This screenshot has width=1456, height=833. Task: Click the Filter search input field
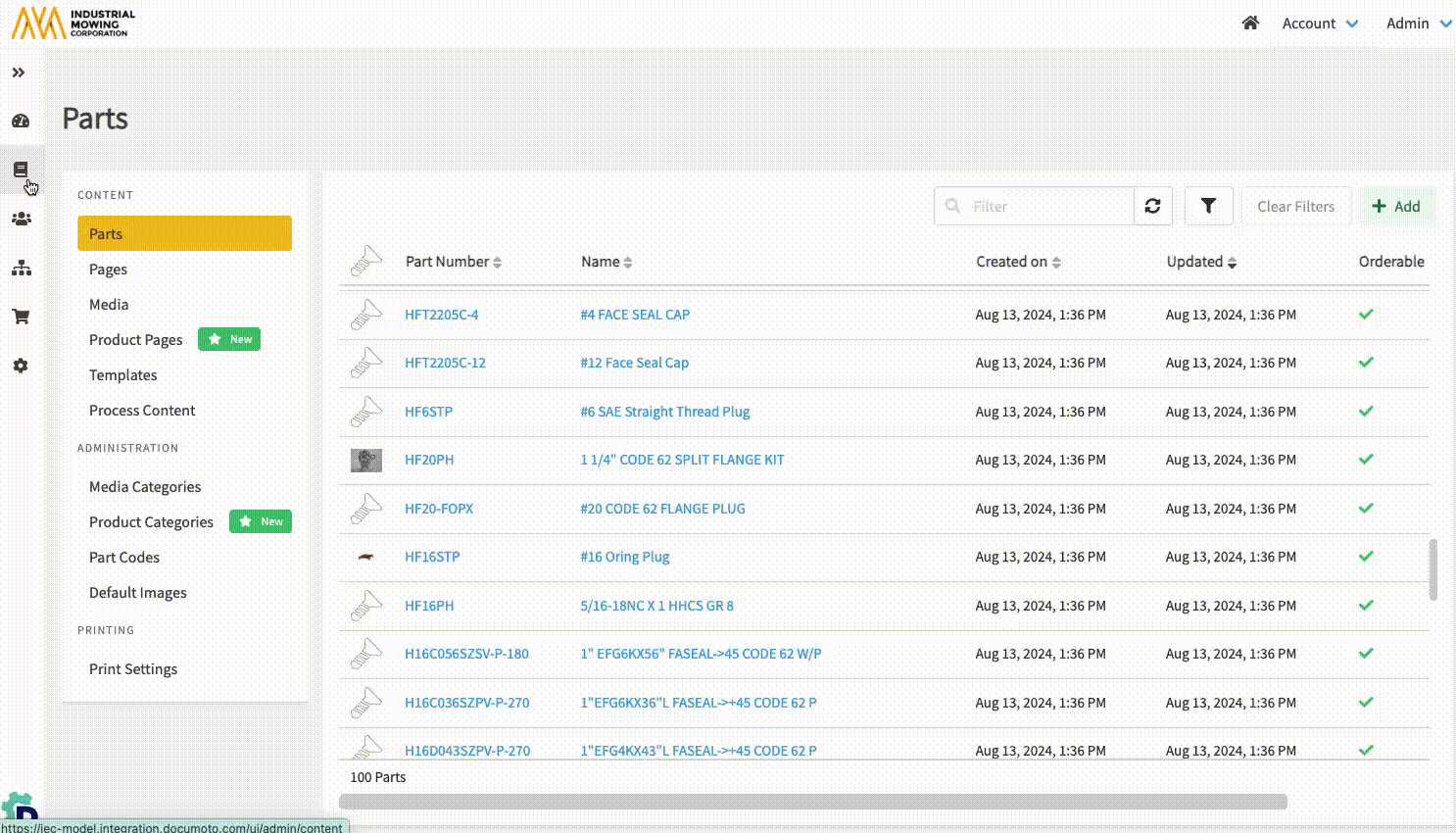click(x=1046, y=206)
